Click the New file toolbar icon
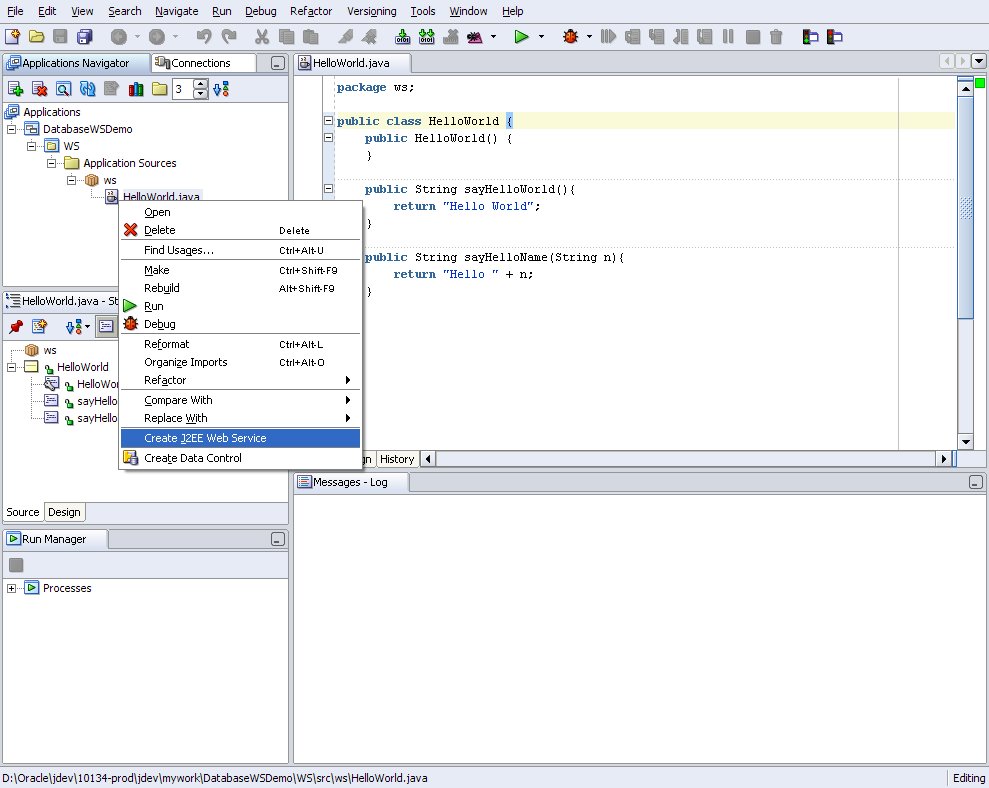989x788 pixels. pyautogui.click(x=13, y=37)
